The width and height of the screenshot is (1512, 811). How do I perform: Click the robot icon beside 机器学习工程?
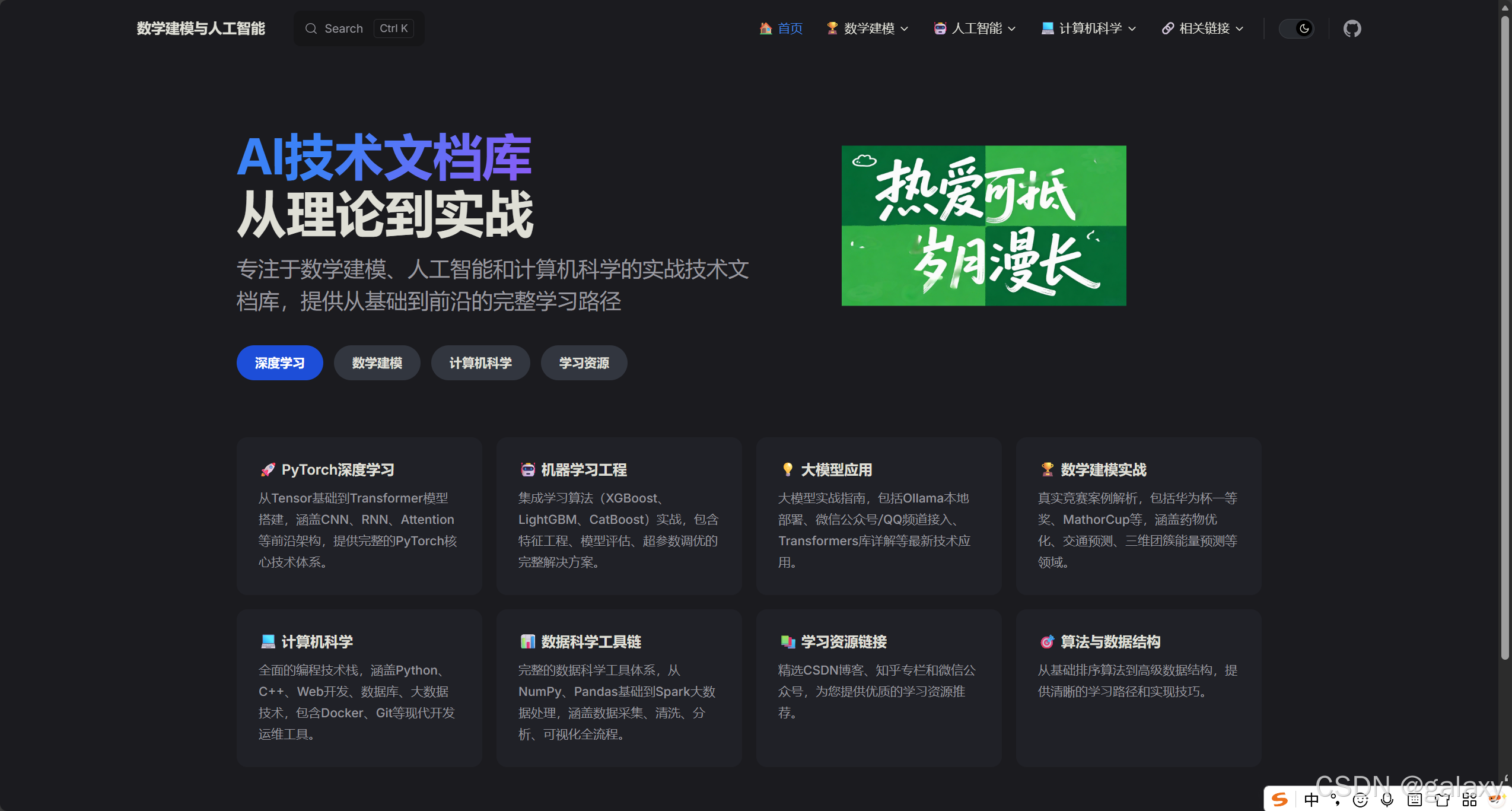(527, 470)
